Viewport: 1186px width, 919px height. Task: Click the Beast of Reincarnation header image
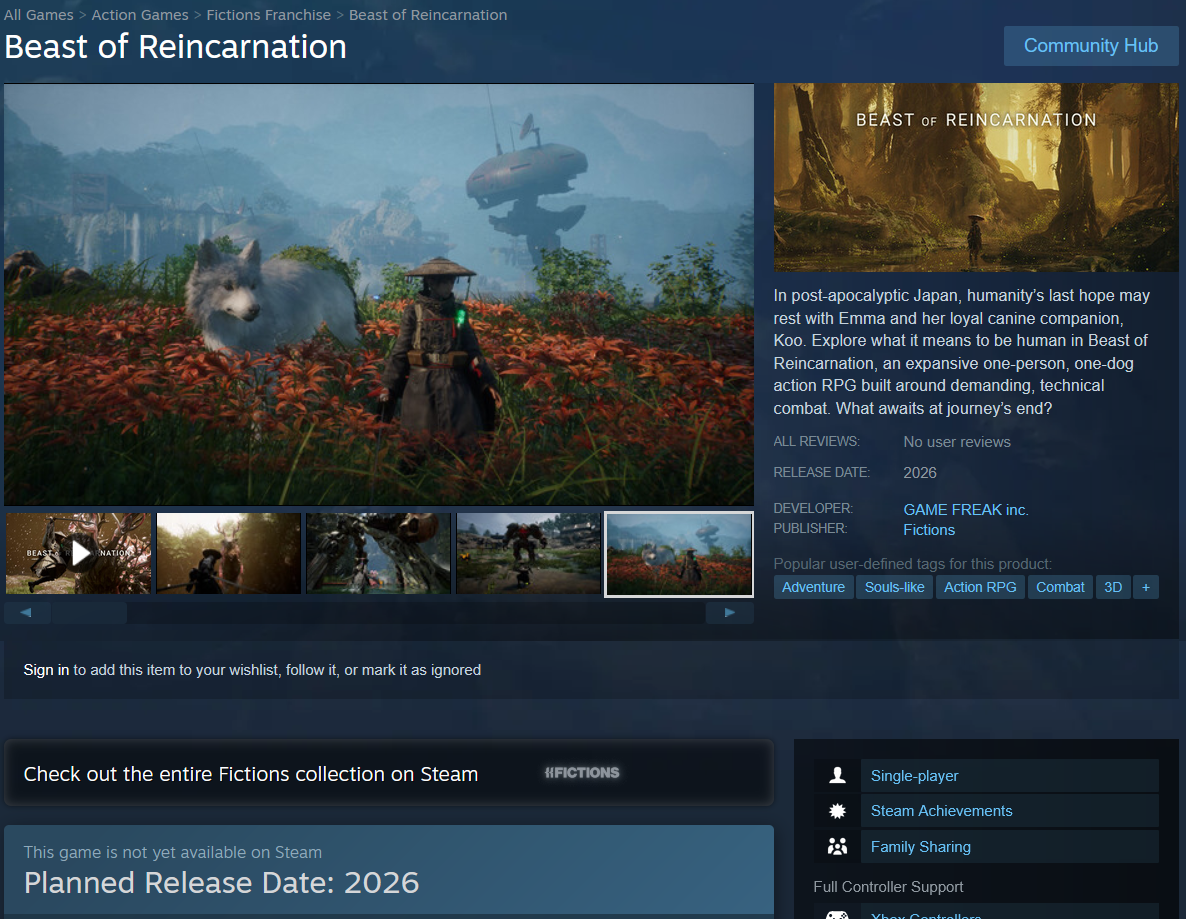976,177
